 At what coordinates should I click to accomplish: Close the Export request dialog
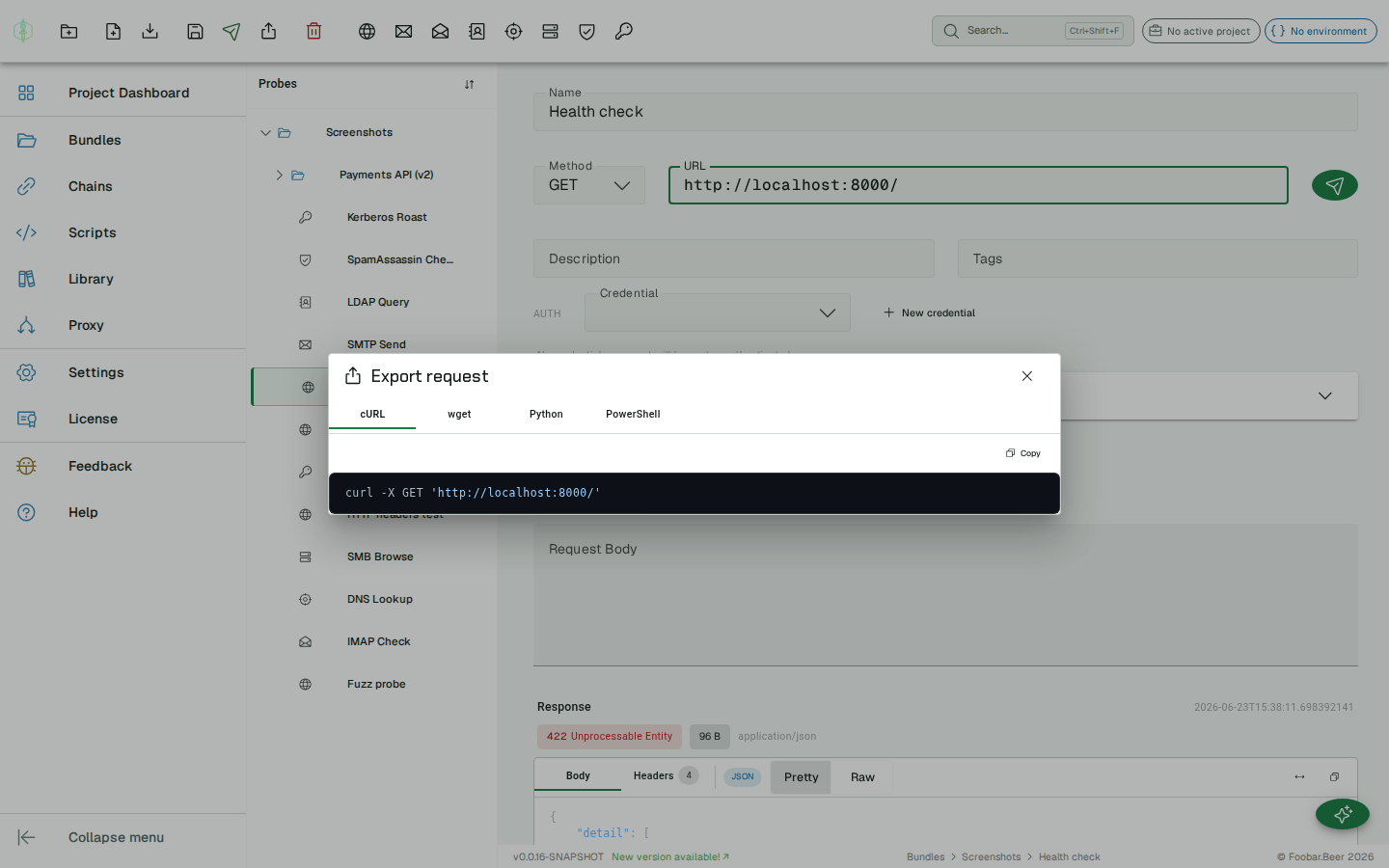click(1026, 376)
